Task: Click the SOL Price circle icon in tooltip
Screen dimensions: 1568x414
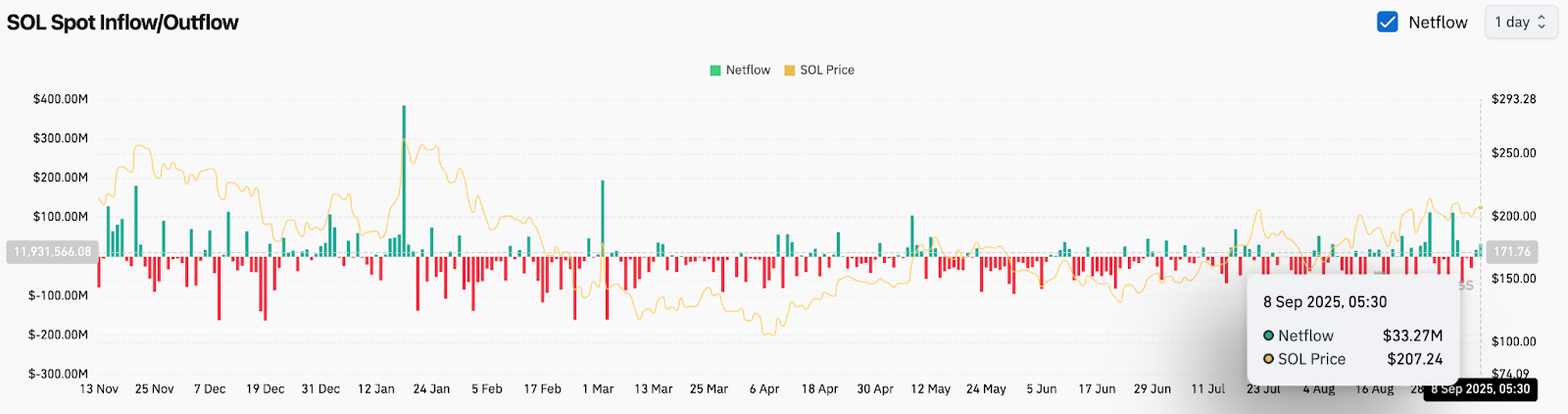Action: coord(1268,359)
